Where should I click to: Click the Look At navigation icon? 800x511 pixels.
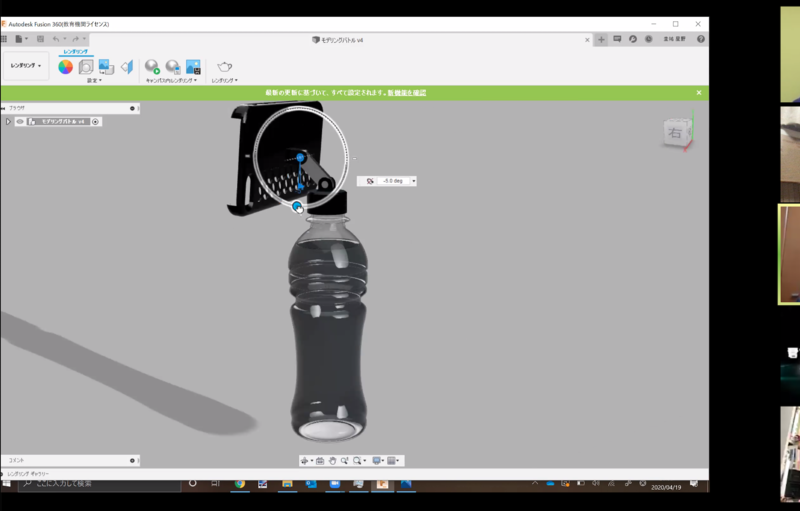pos(320,461)
